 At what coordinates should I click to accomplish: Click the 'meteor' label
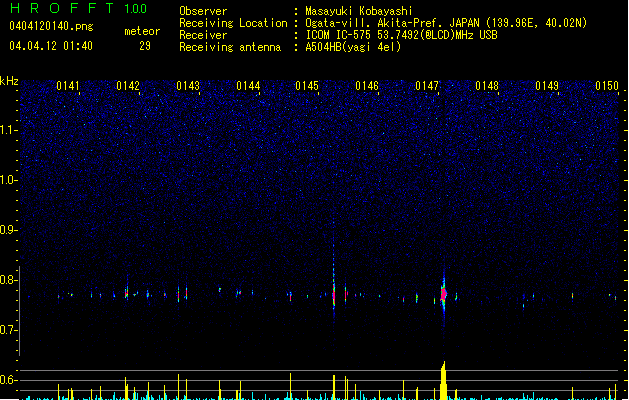(142, 31)
